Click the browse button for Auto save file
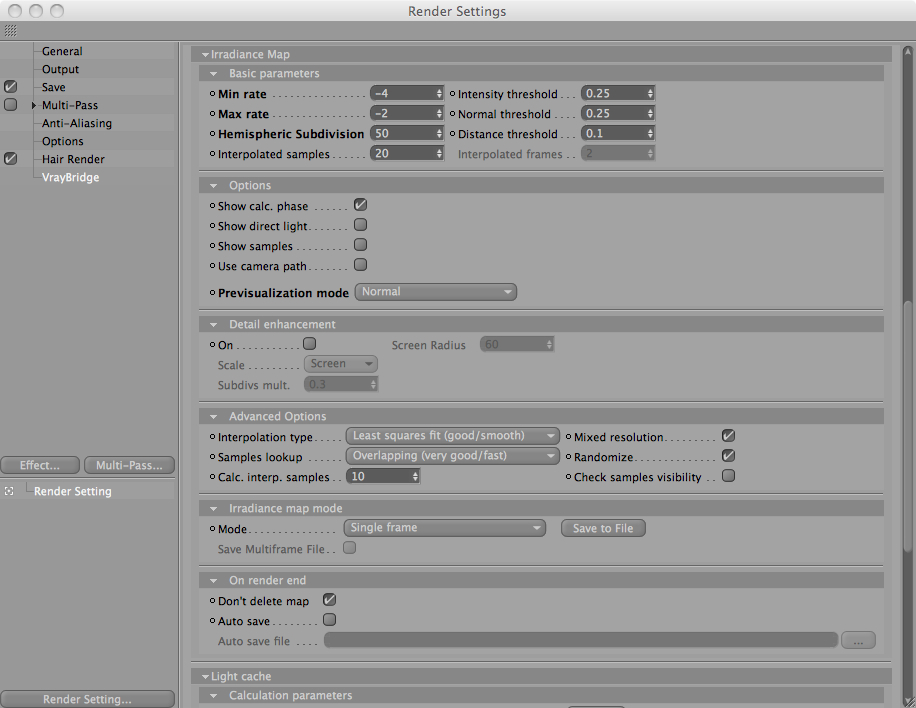Image resolution: width=916 pixels, height=708 pixels. (858, 640)
